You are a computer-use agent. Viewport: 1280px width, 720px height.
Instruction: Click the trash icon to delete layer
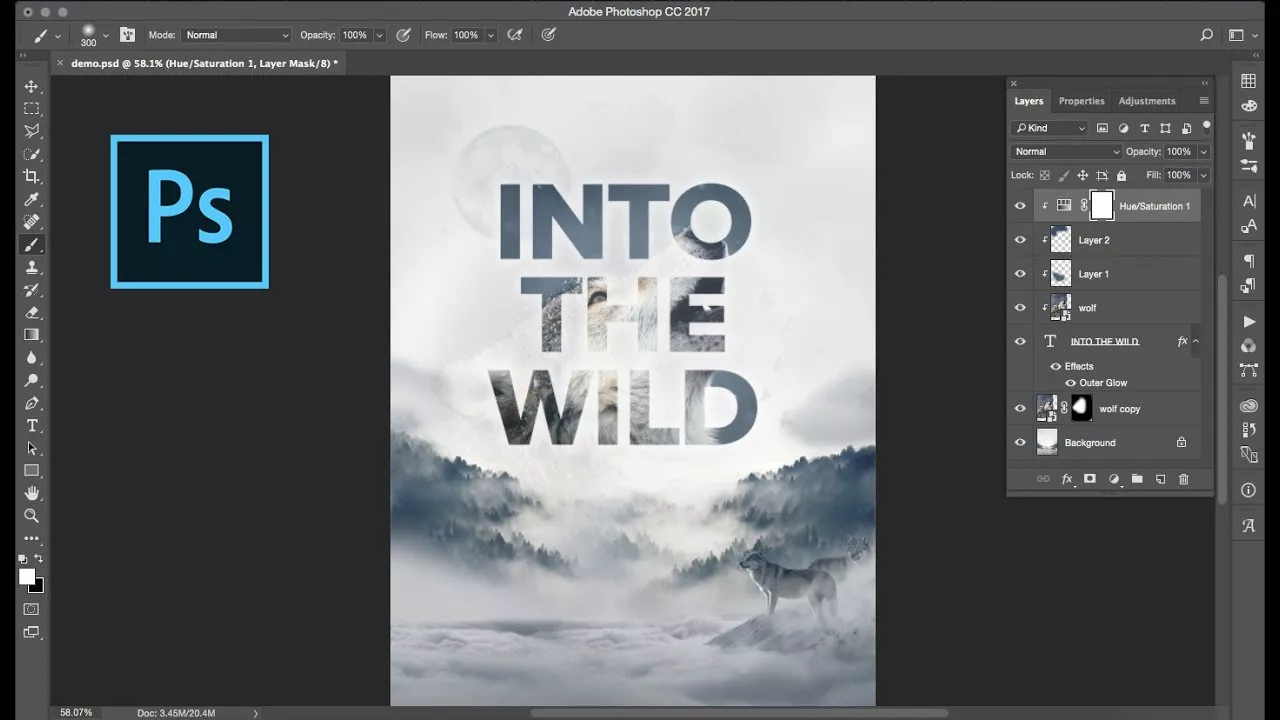1184,479
